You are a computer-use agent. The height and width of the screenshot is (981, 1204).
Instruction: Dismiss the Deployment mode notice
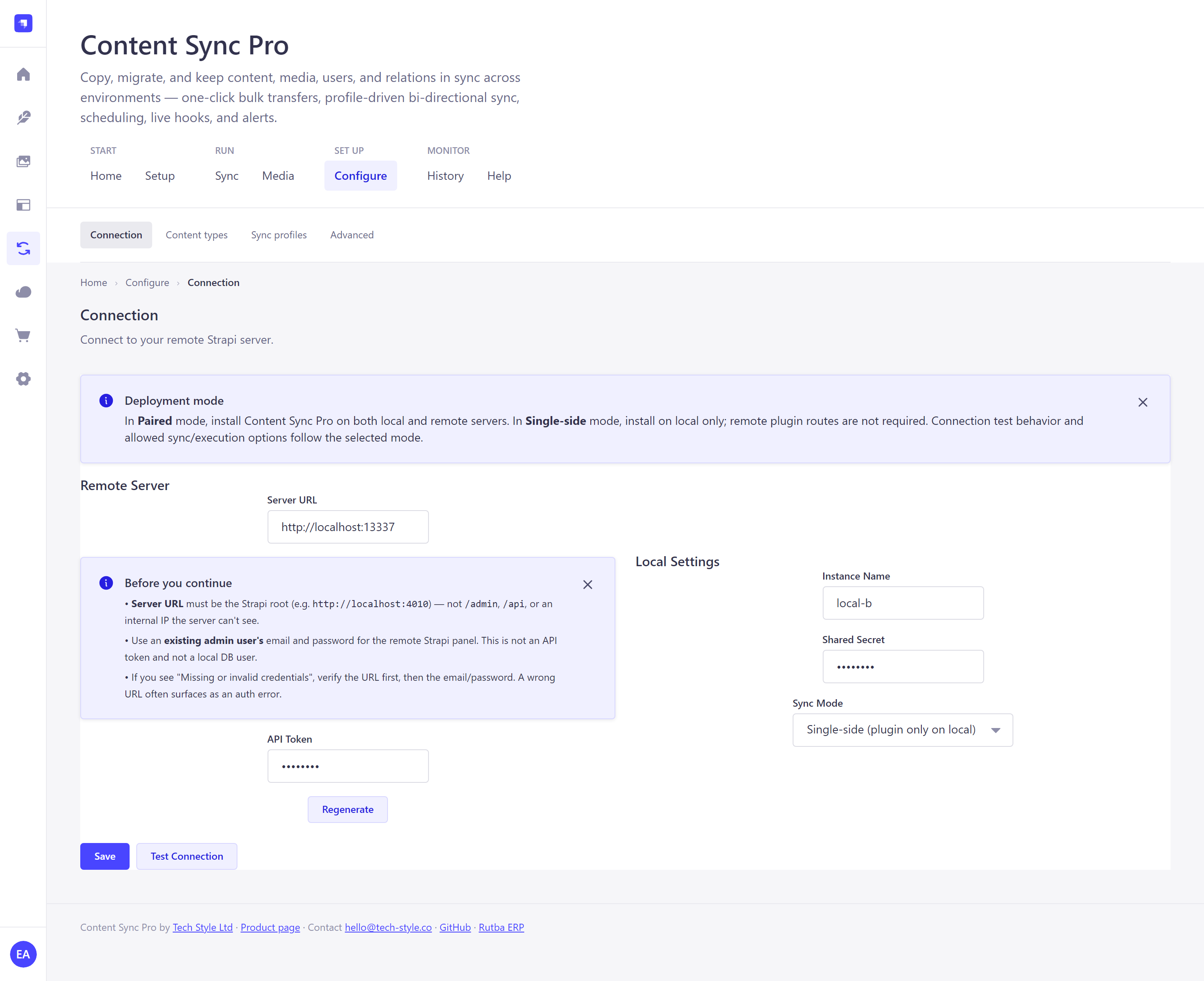click(1143, 402)
